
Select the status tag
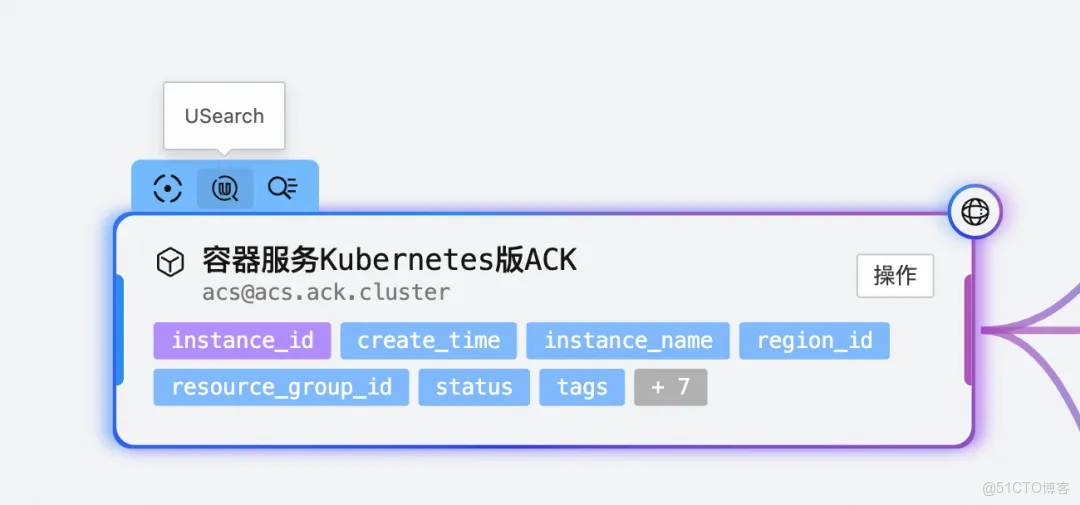coord(474,387)
